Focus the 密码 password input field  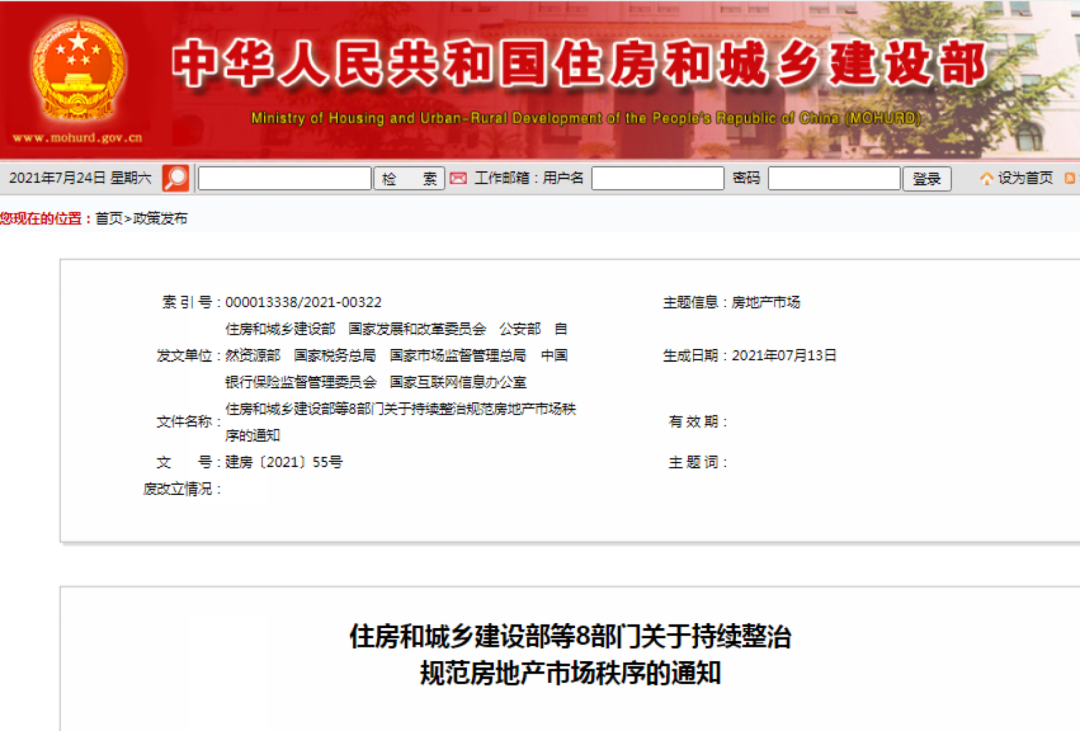tap(834, 179)
